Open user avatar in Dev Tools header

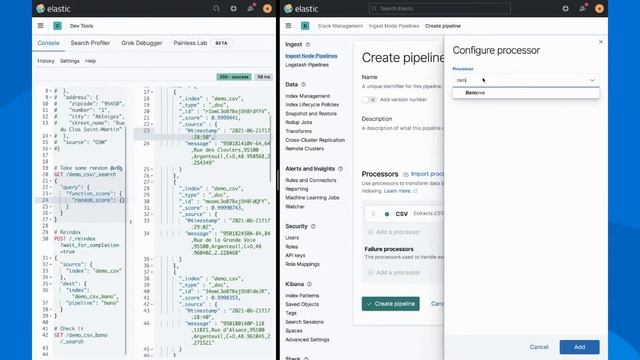click(267, 9)
